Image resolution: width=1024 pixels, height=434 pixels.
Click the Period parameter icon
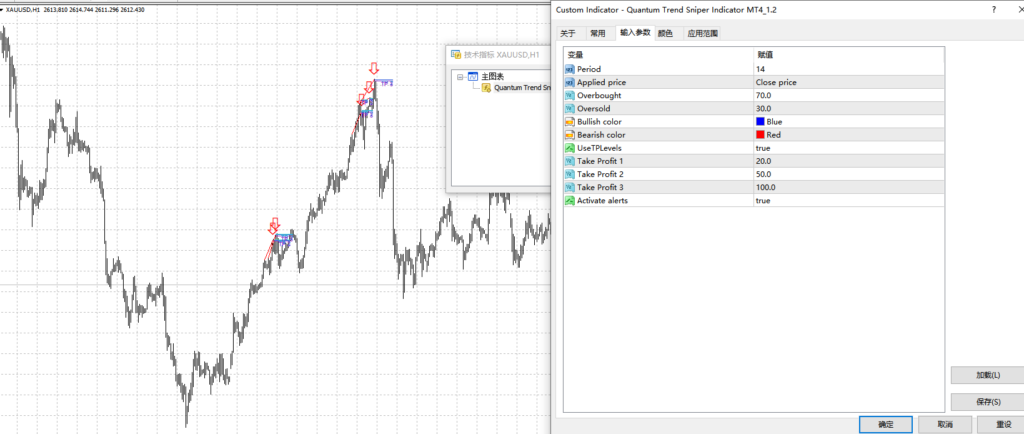click(570, 69)
